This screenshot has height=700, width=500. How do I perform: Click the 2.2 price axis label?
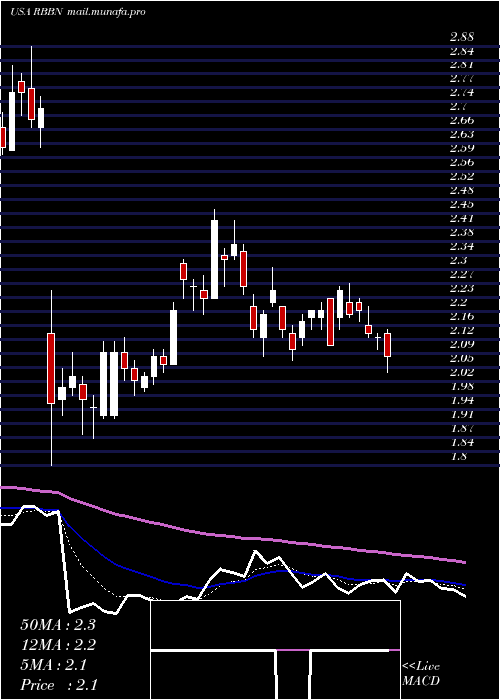(458, 302)
